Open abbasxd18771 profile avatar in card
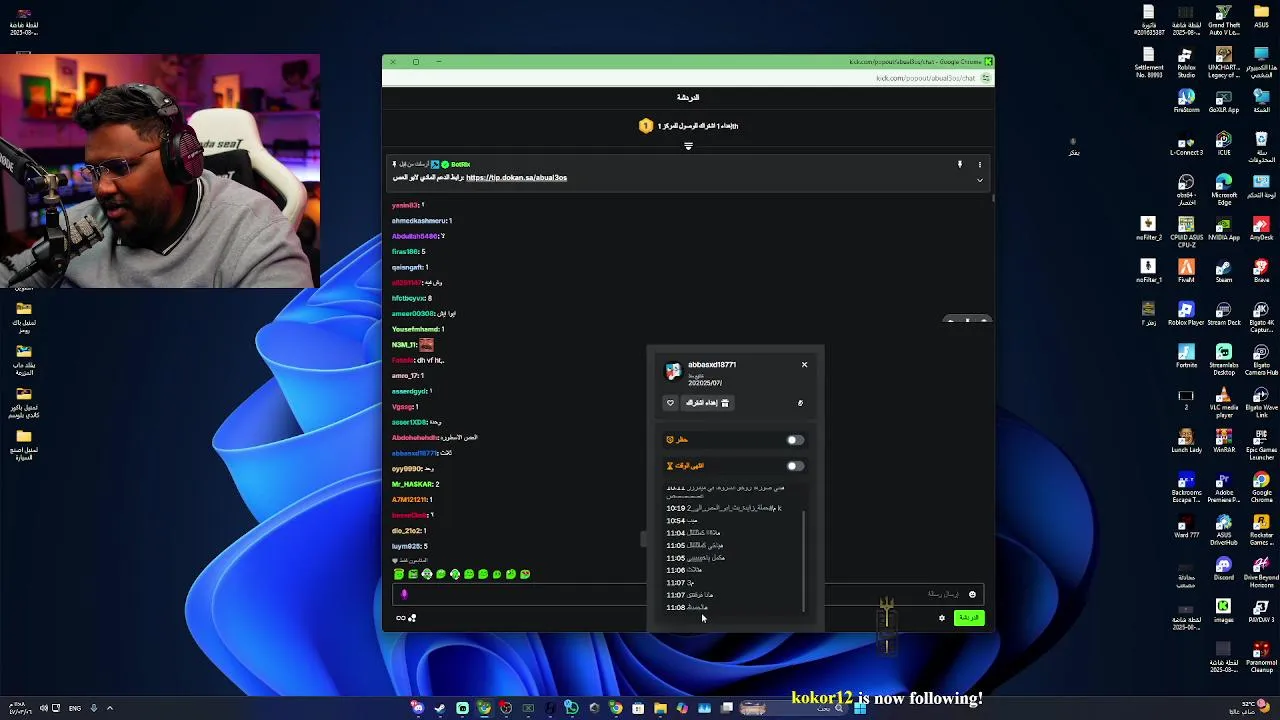Screen dimensions: 1280x720 tap(674, 372)
